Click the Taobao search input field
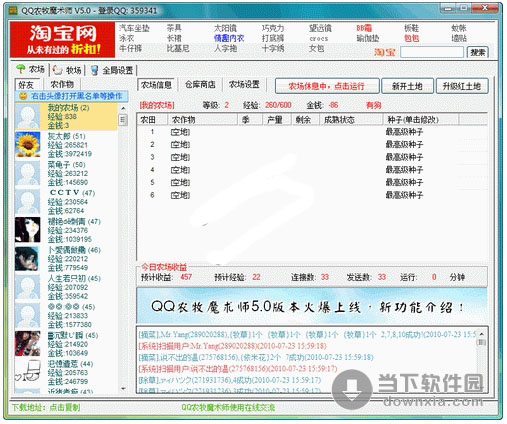Screen dimensions: 507x424 click(x=432, y=52)
